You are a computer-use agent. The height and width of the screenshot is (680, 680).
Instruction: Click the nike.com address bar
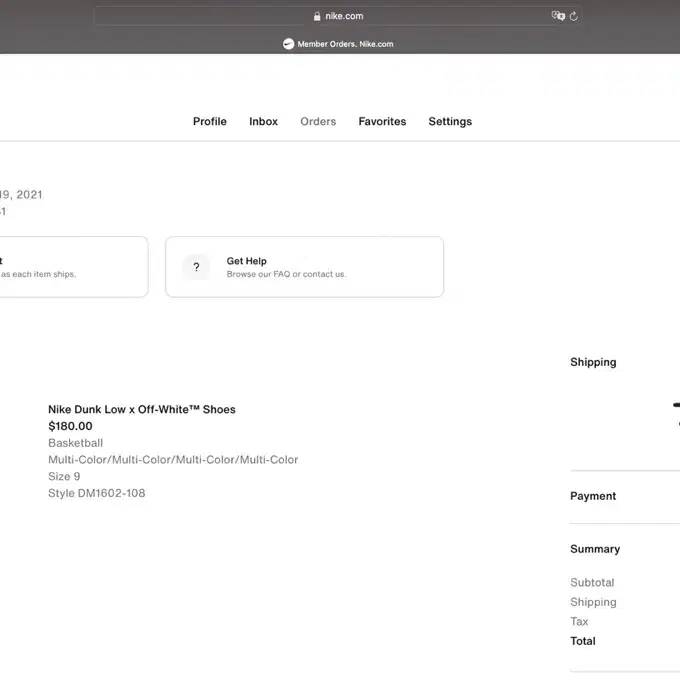(338, 16)
